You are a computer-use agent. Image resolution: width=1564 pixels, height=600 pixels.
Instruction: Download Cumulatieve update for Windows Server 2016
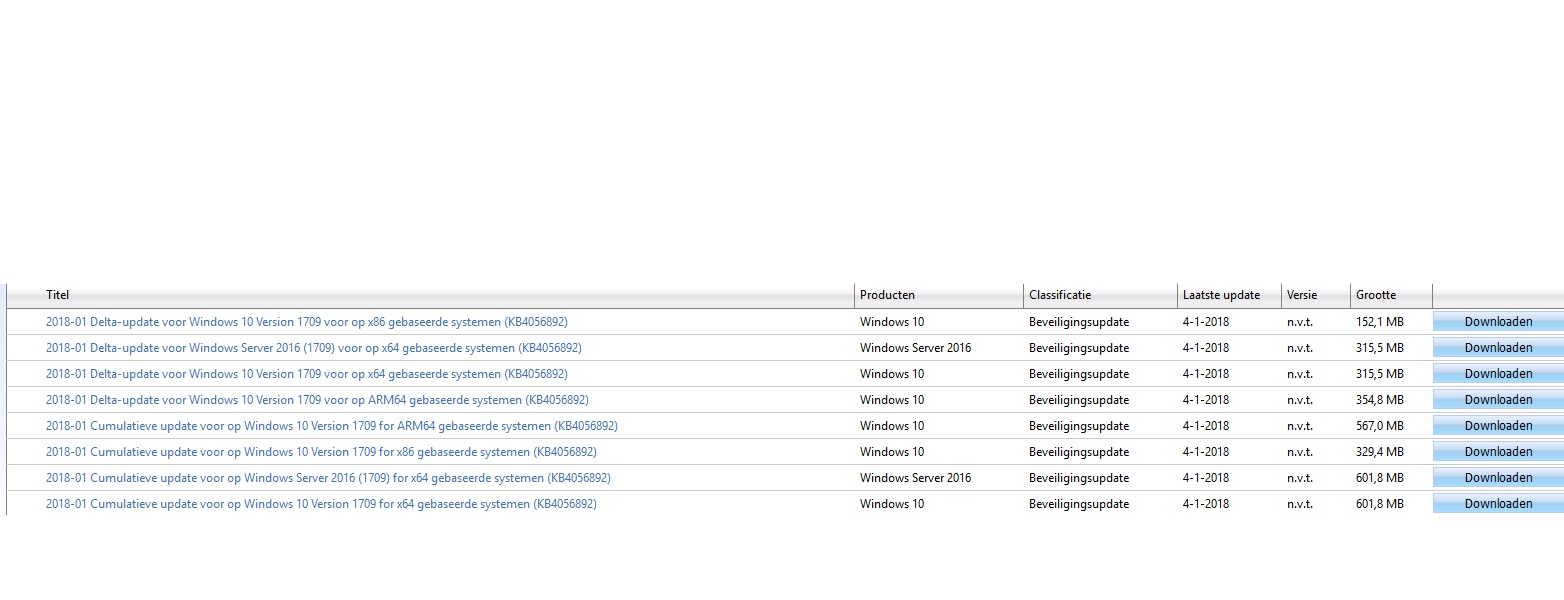[x=1498, y=478]
